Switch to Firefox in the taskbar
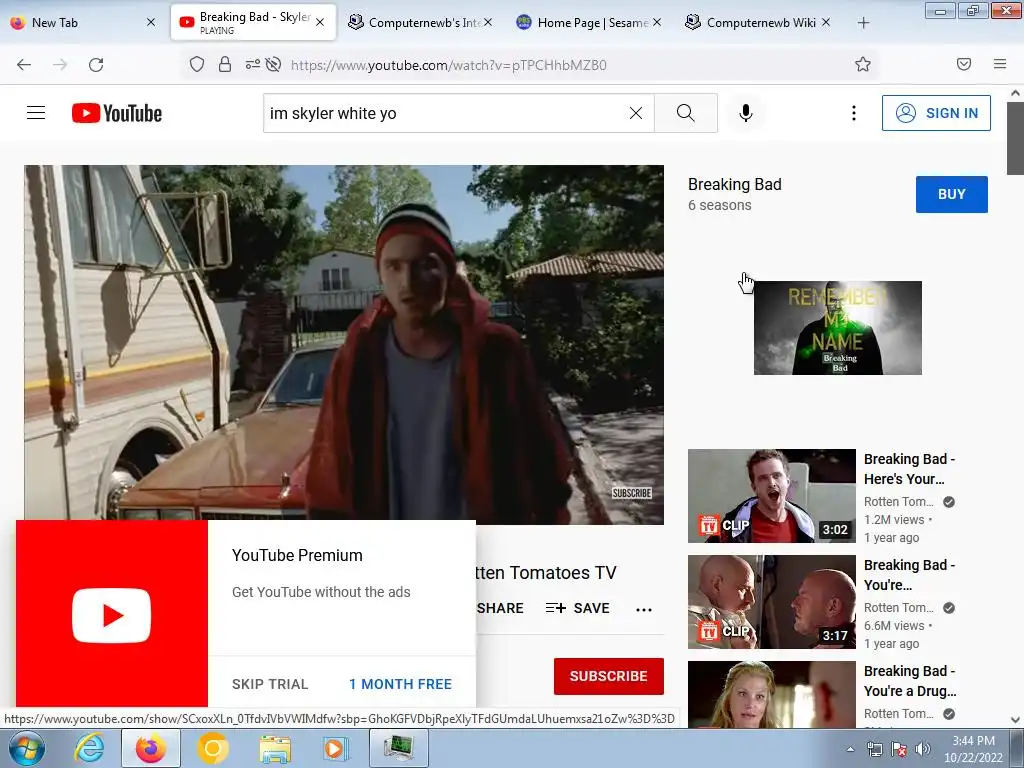 (150, 748)
